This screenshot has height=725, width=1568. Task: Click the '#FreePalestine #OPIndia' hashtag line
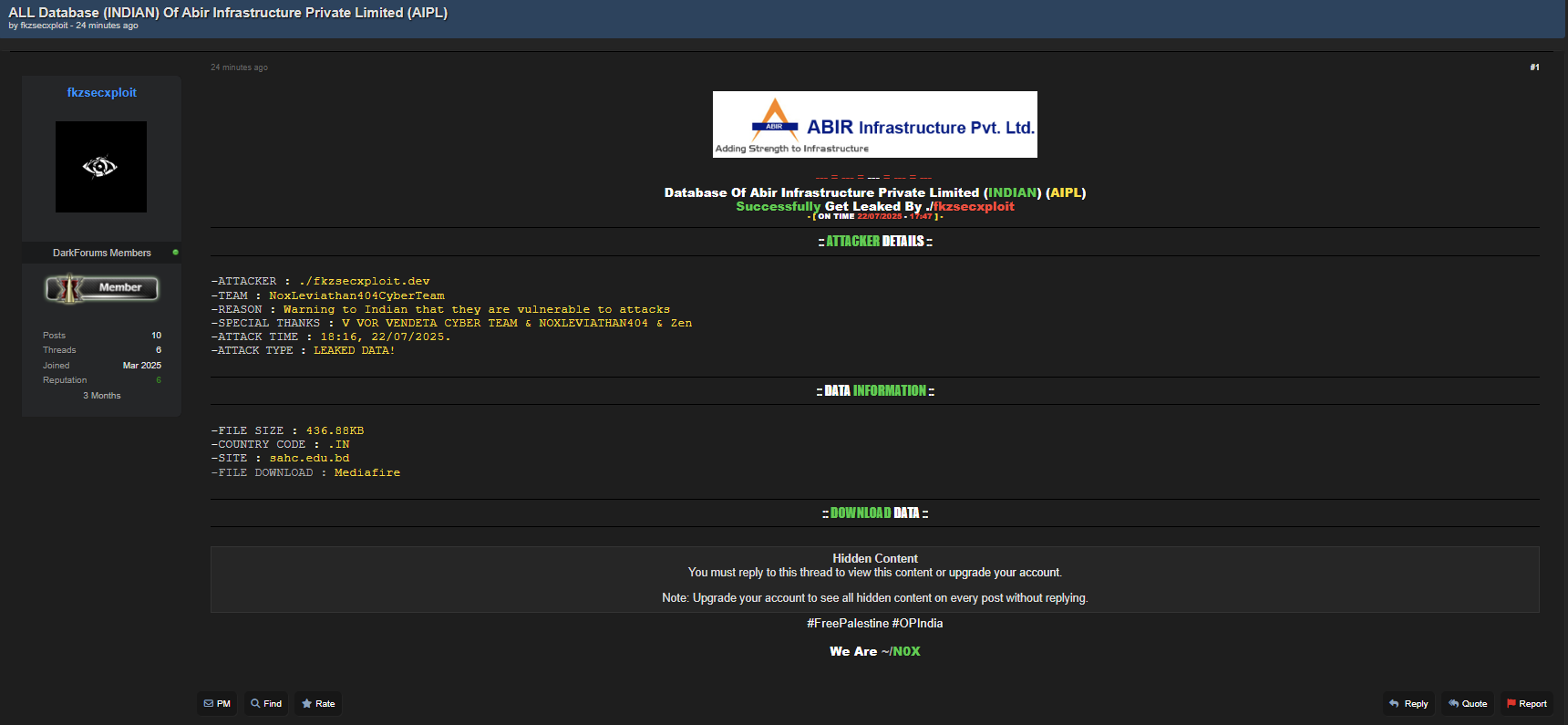coord(875,623)
